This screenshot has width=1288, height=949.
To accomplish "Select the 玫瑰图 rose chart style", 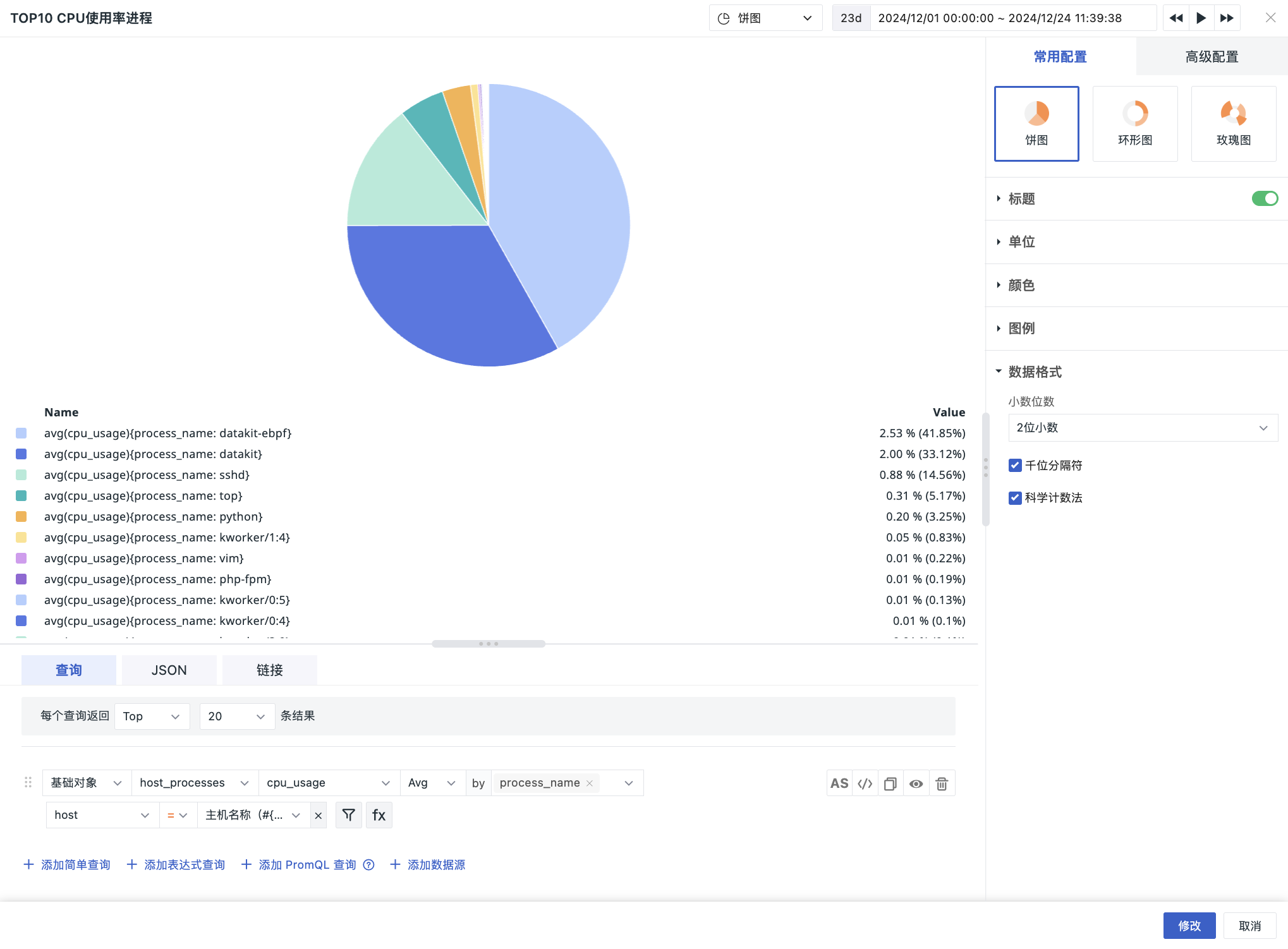I will (1234, 124).
